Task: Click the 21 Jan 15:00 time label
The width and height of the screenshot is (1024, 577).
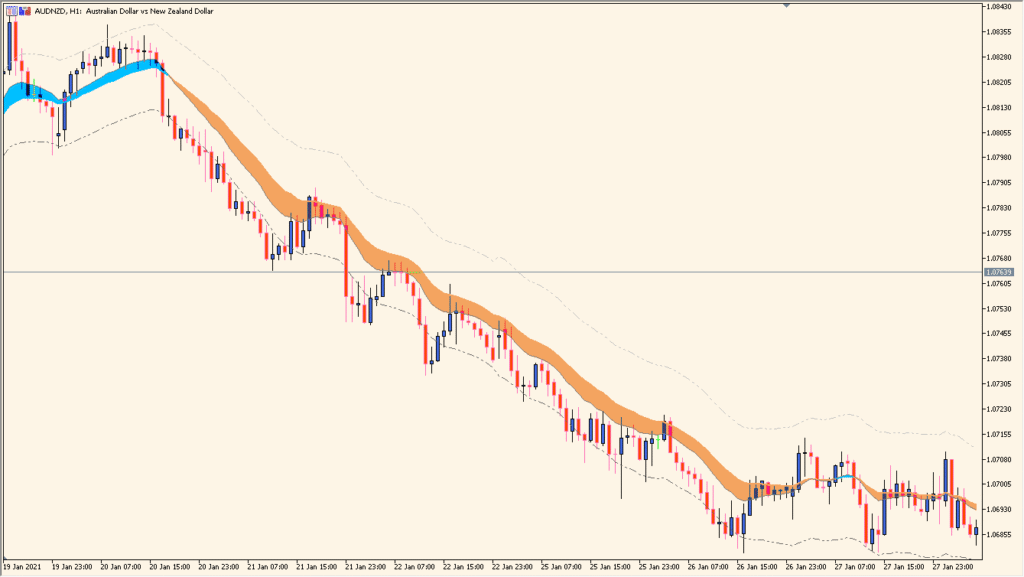Action: click(x=317, y=567)
